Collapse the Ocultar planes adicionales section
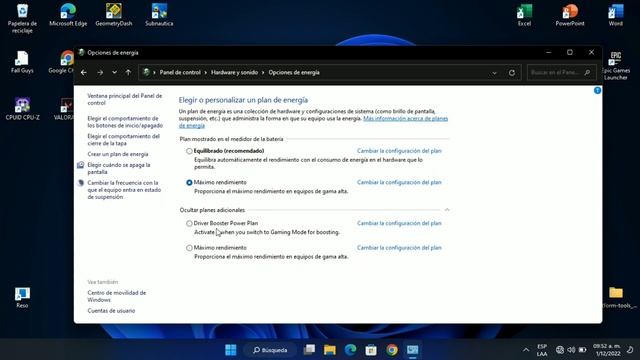This screenshot has height=360, width=640. [x=447, y=210]
